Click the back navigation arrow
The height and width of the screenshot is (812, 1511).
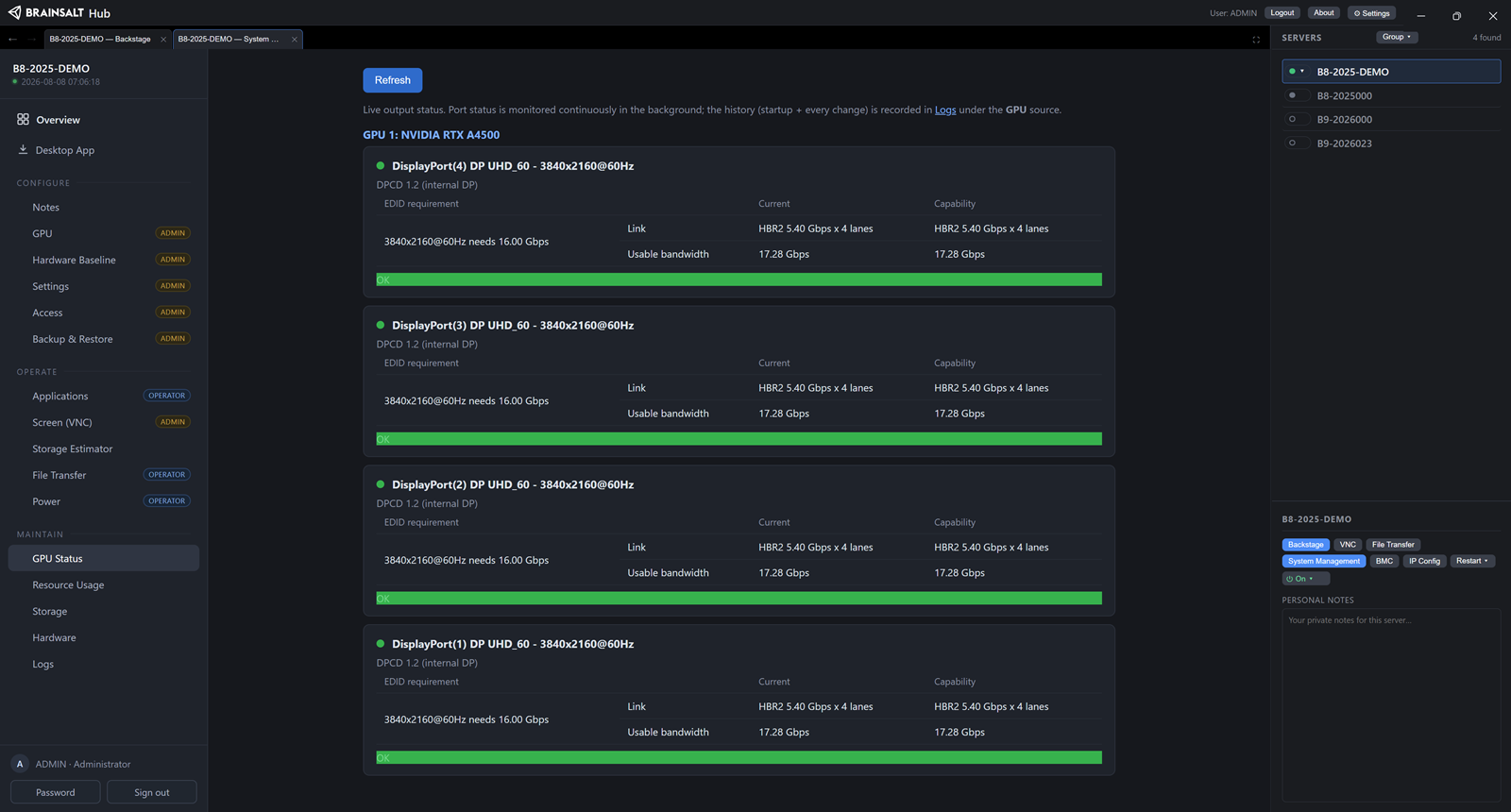[12, 39]
